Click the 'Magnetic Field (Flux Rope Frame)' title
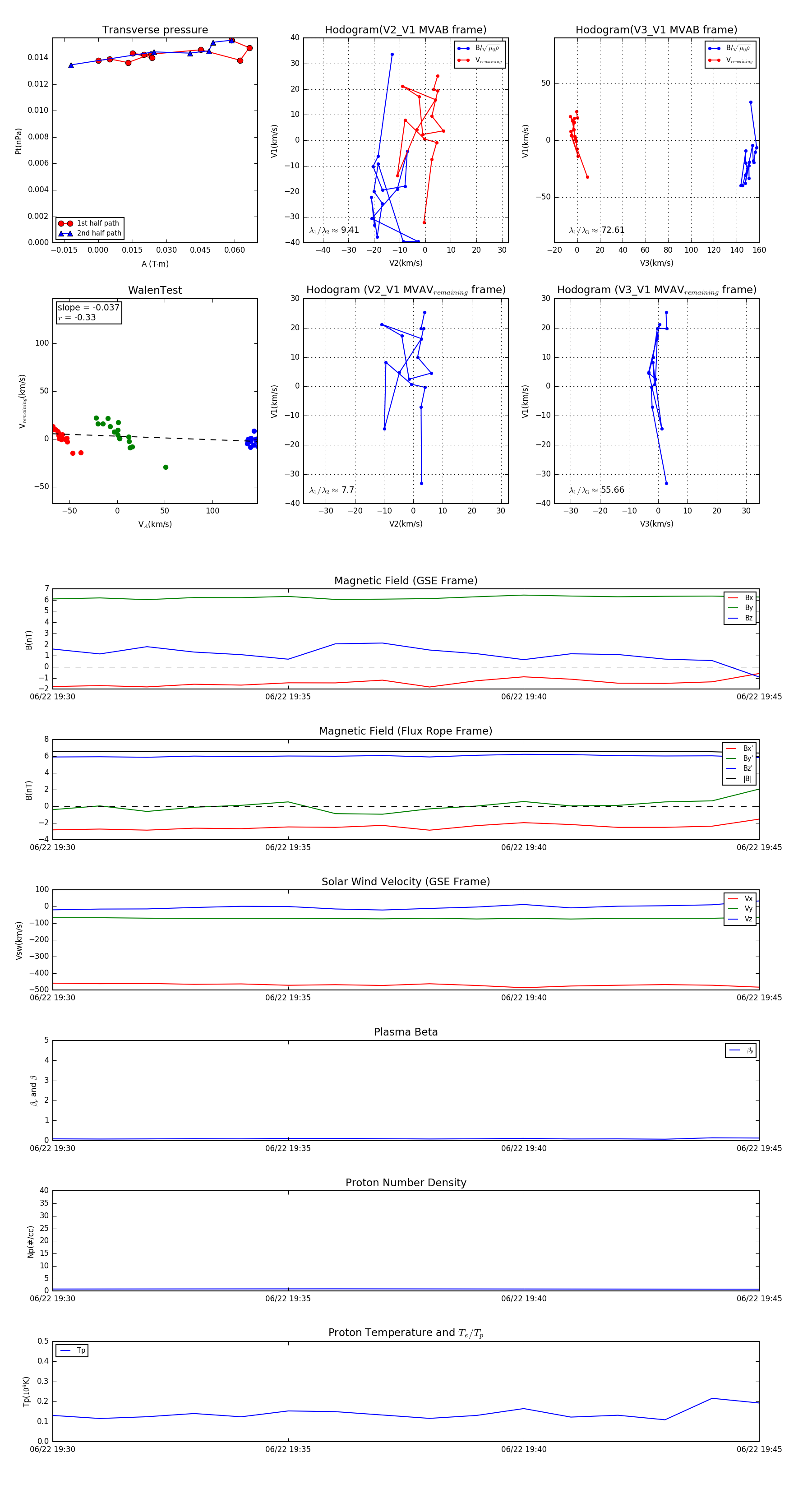Screen dimensions: 812x1489 (x=406, y=731)
